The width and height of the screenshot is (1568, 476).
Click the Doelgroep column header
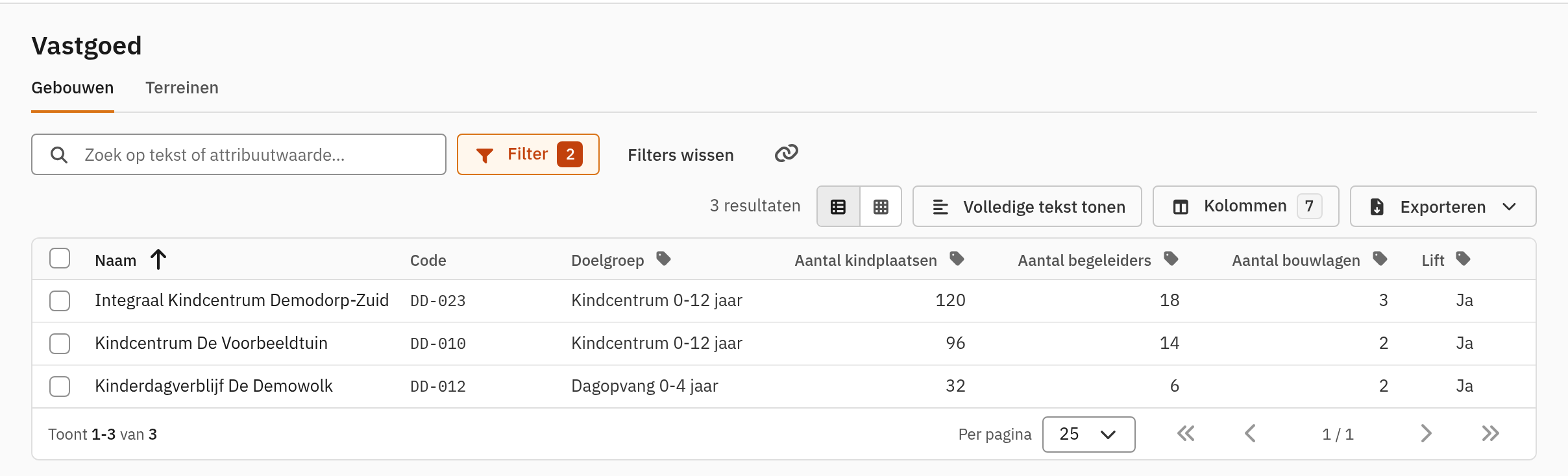607,261
